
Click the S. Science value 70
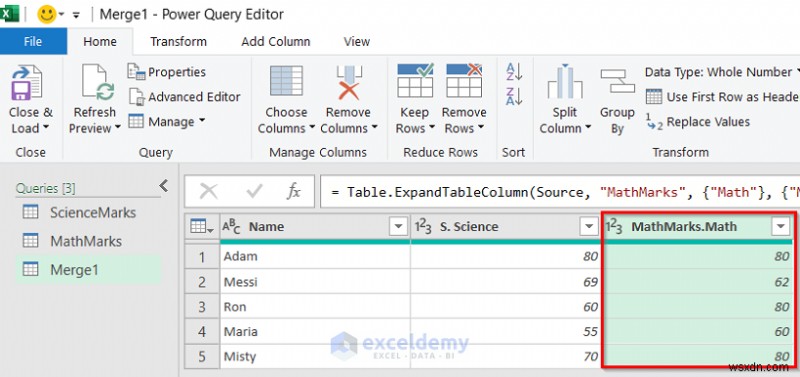506,356
